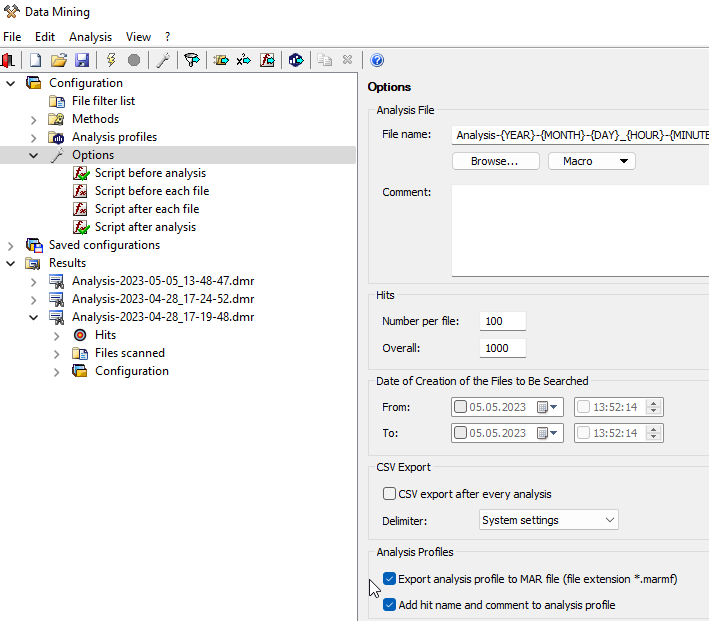Click the Hits target icon
This screenshot has width=709, height=621.
[x=80, y=335]
